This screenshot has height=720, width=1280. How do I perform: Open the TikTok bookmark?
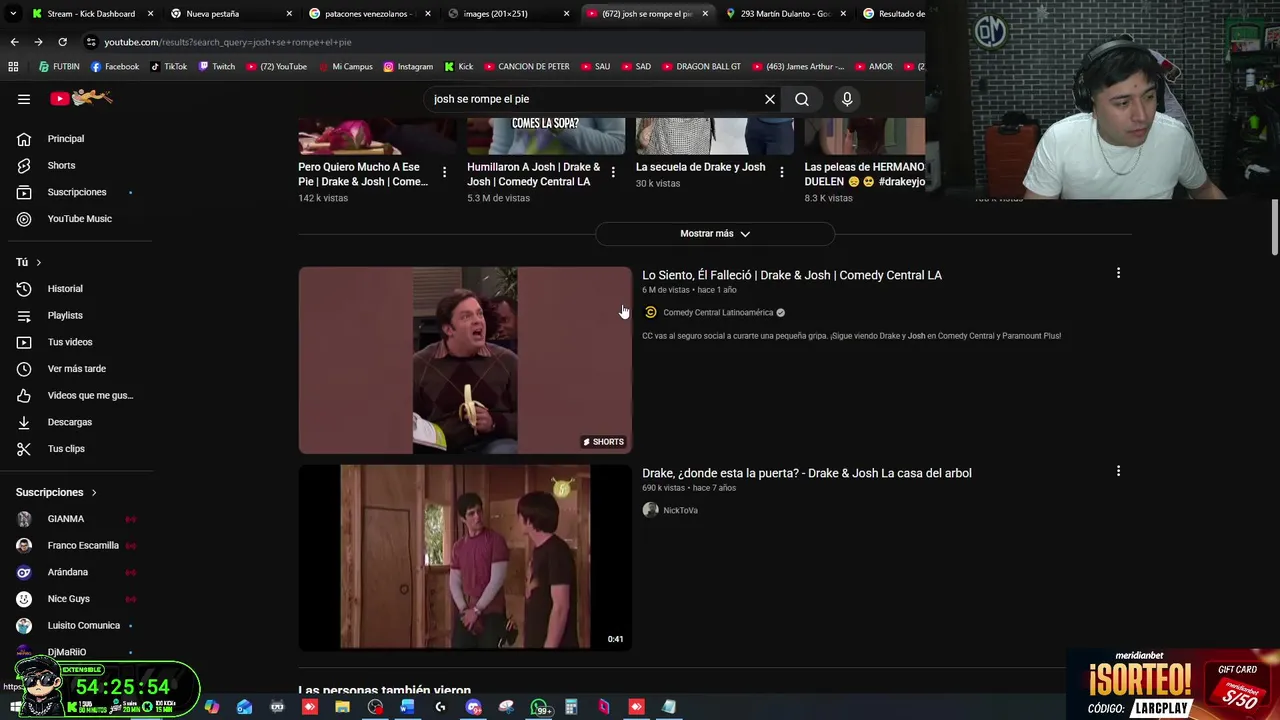pyautogui.click(x=168, y=67)
